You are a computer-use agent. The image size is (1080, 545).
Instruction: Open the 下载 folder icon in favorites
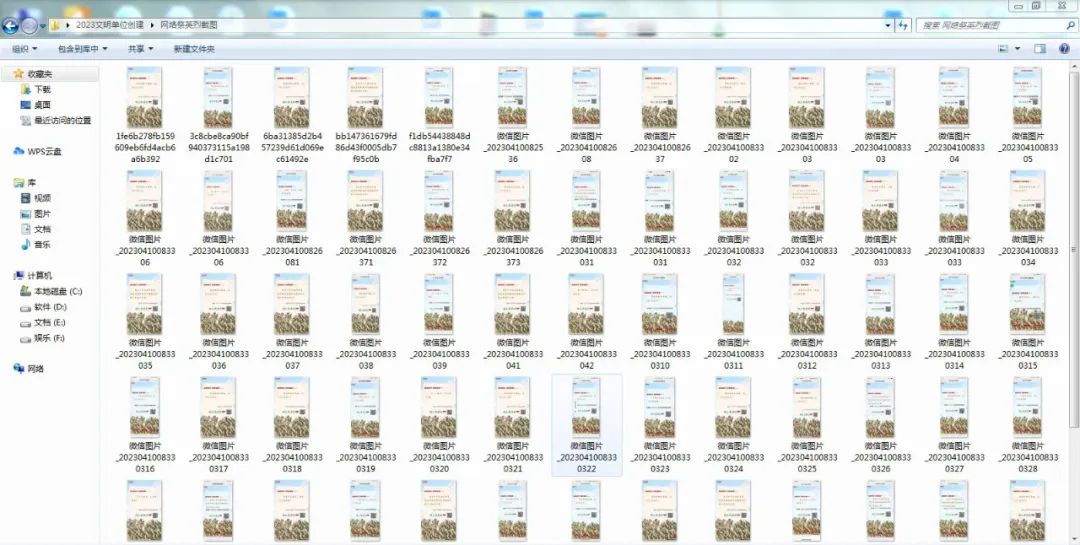coord(25,90)
